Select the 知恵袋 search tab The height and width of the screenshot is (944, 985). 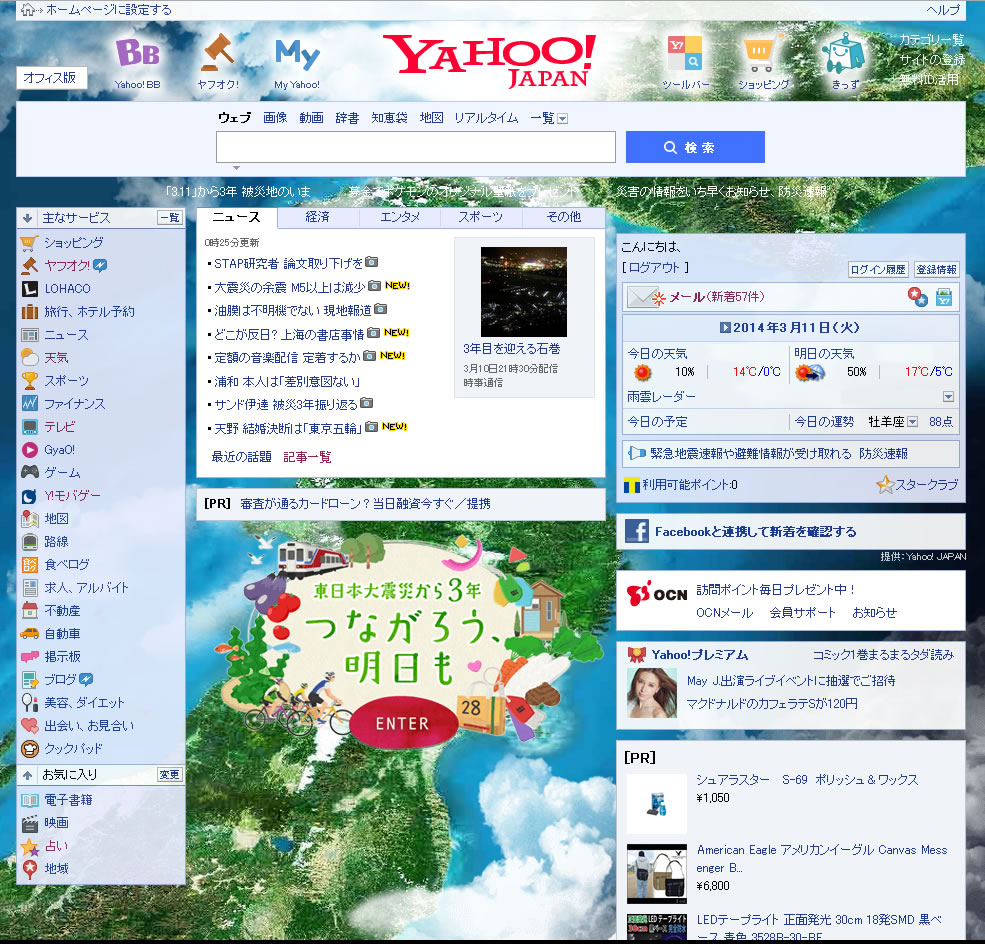coord(389,117)
